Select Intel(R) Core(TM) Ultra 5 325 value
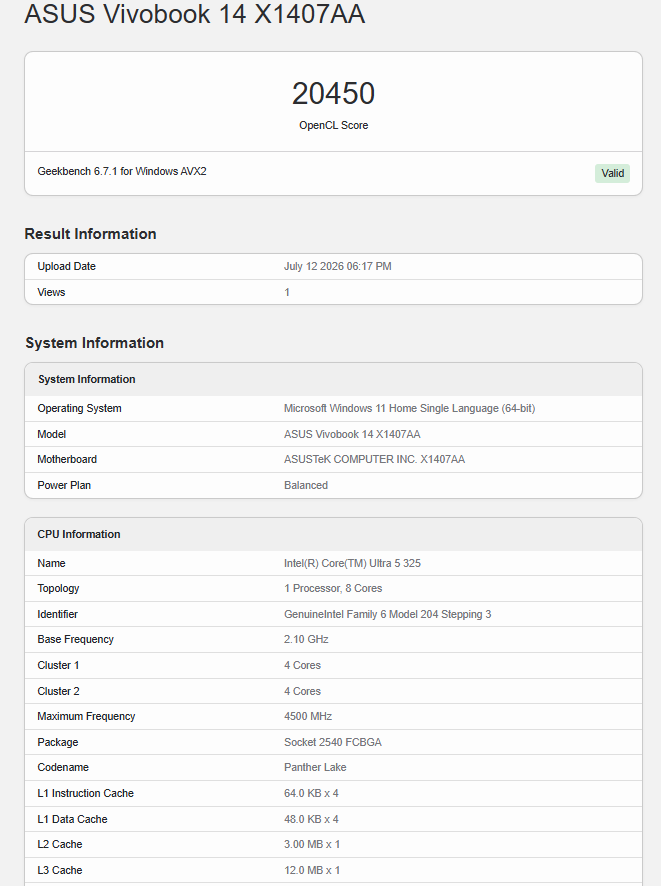 [x=352, y=563]
